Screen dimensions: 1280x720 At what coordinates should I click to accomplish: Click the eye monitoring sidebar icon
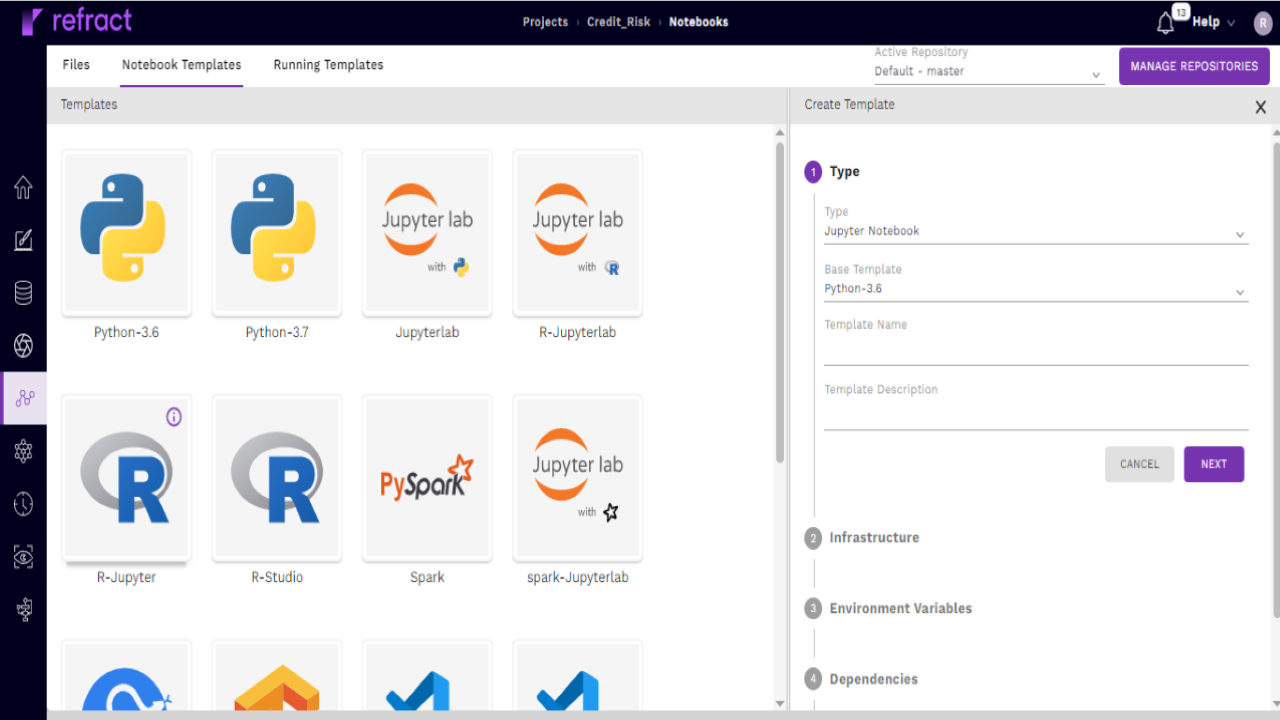pos(23,557)
